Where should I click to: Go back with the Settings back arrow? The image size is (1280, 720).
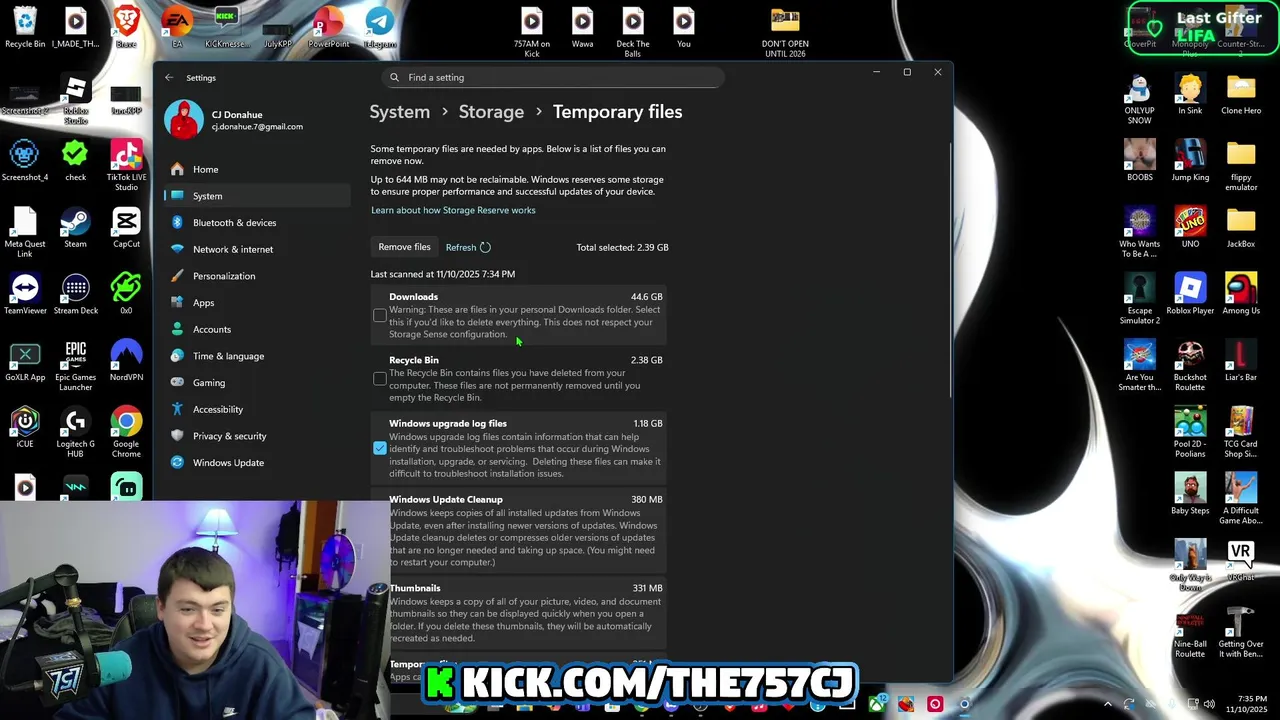click(x=169, y=78)
